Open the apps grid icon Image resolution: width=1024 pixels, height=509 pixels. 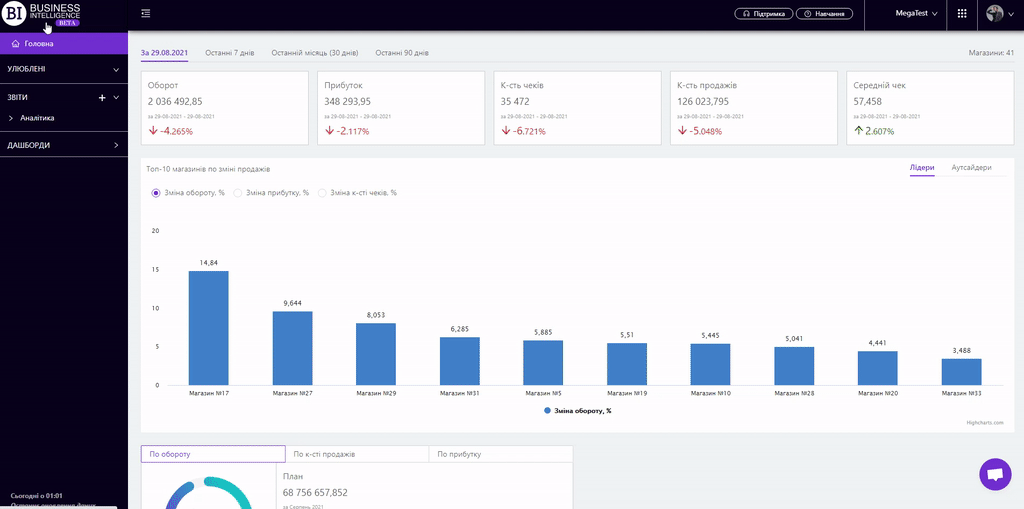click(962, 14)
